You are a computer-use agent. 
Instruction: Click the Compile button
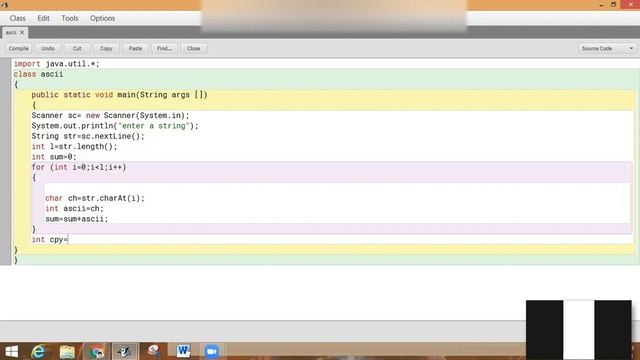[x=19, y=48]
